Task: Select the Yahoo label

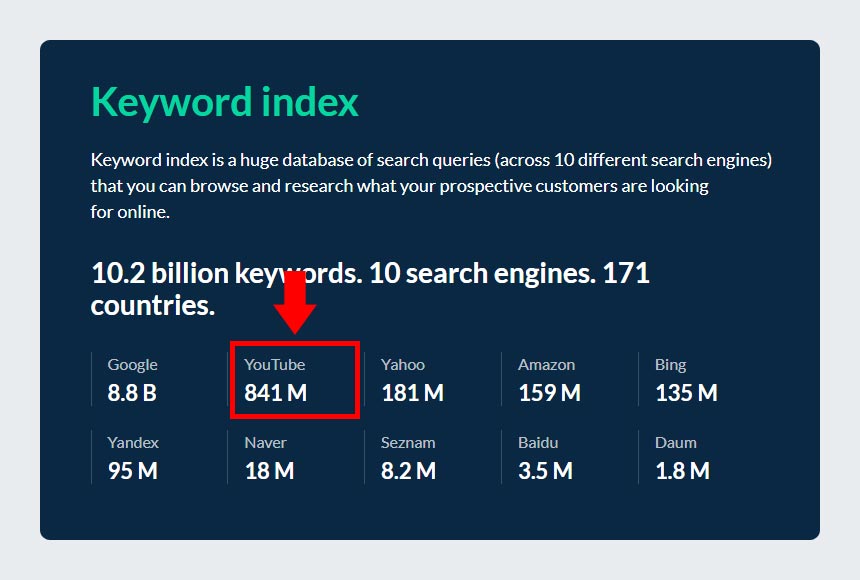Action: (x=403, y=364)
